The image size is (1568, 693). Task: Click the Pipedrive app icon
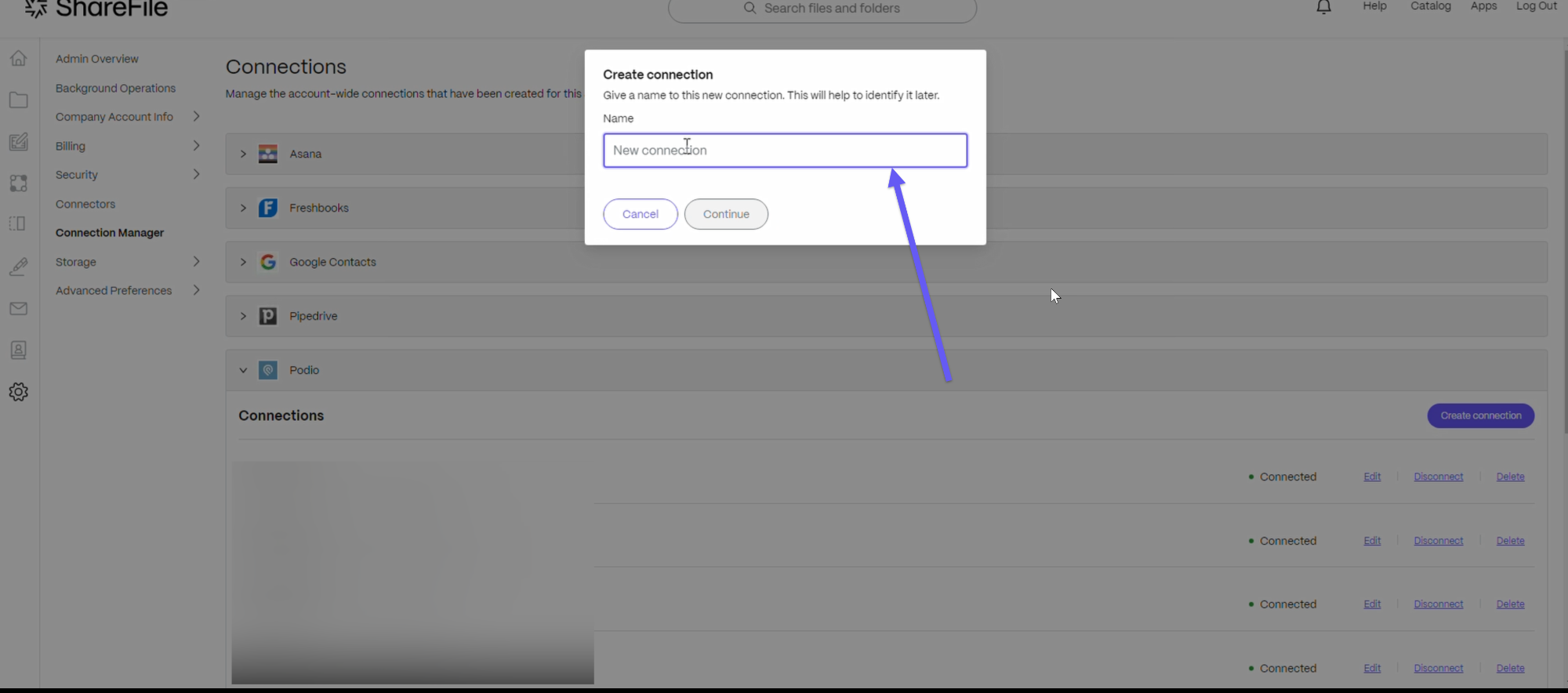268,316
